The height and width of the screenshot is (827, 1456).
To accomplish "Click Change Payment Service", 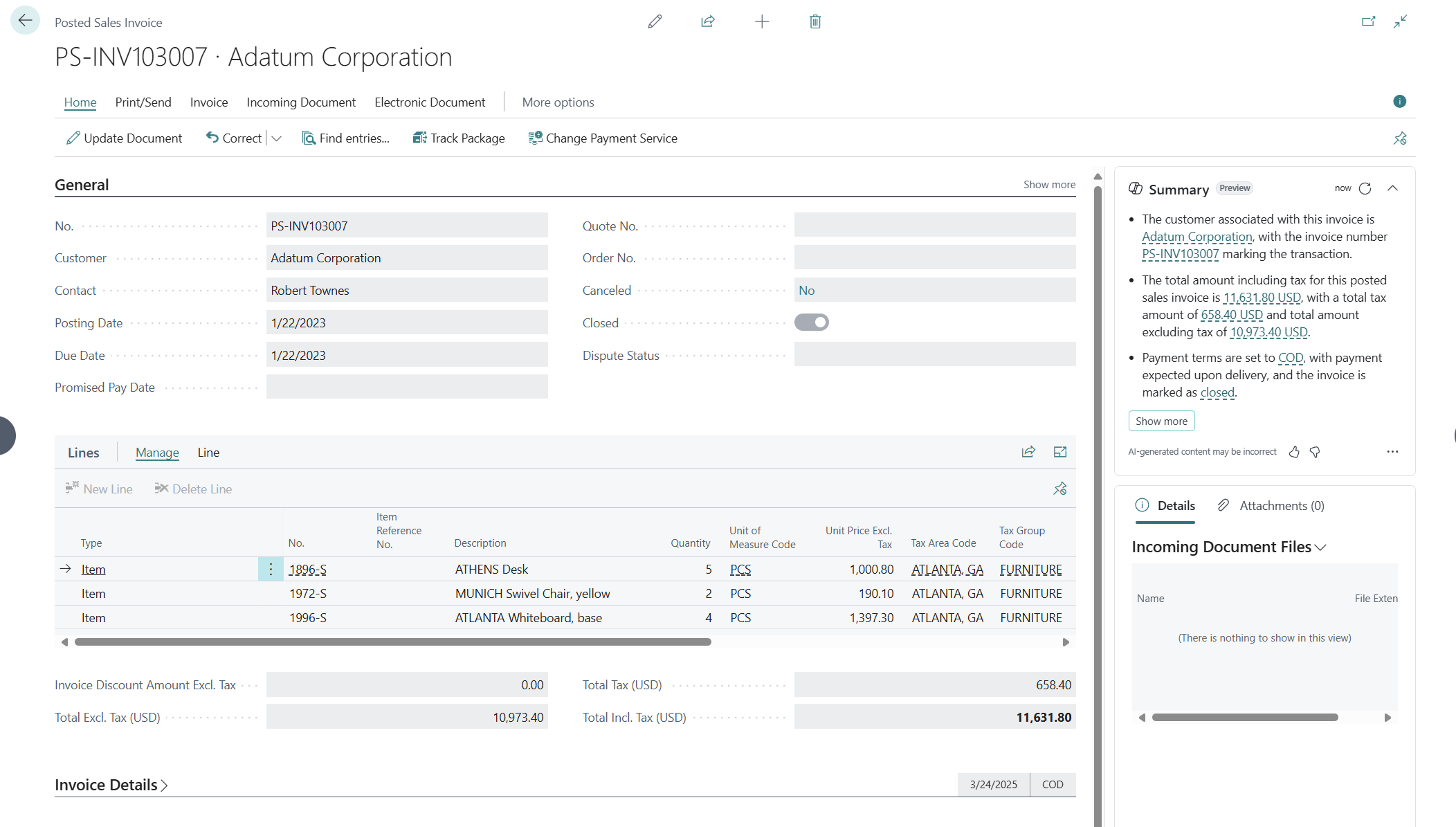I will pos(603,138).
